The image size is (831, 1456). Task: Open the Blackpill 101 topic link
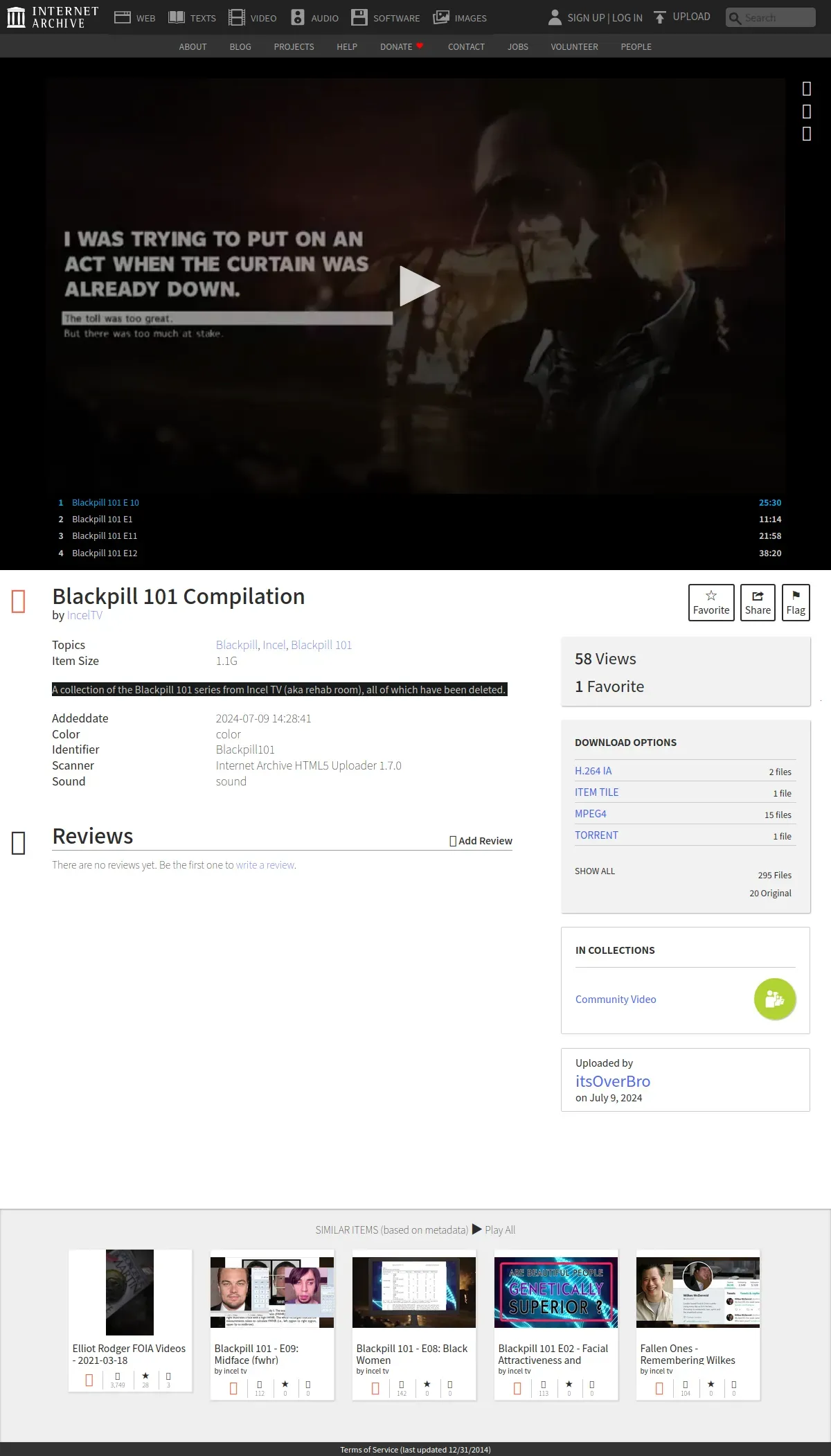(x=321, y=645)
